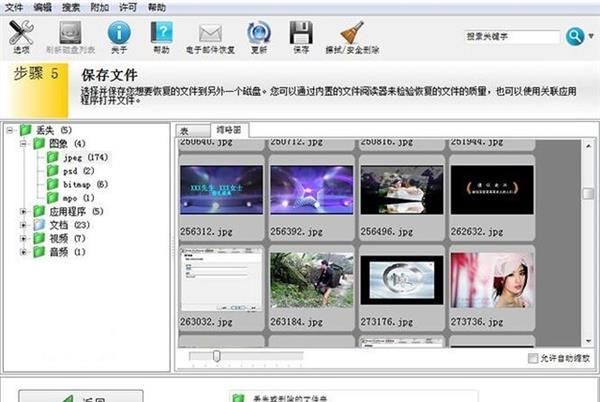Collapse the 图像 (4) tree node
Viewport: 600px width, 402px height.
tap(24, 144)
